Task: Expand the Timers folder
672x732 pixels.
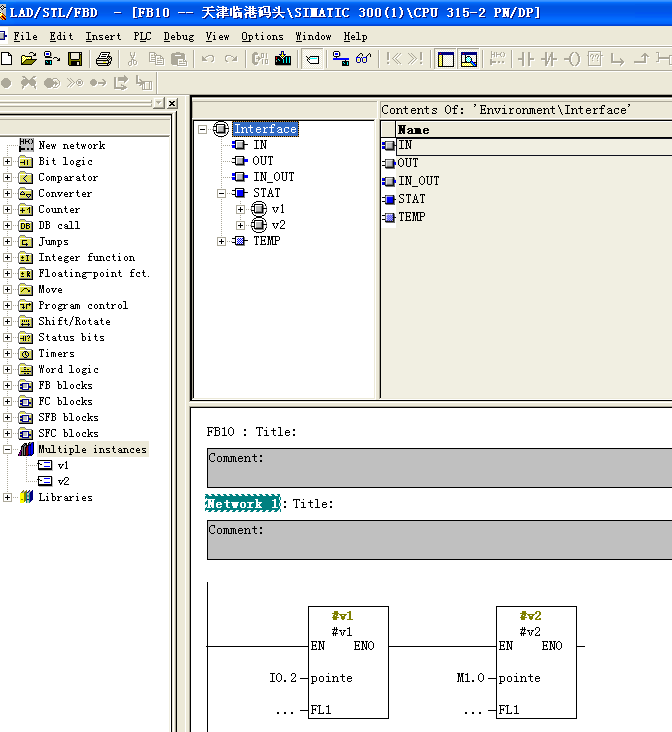Action: click(x=7, y=353)
